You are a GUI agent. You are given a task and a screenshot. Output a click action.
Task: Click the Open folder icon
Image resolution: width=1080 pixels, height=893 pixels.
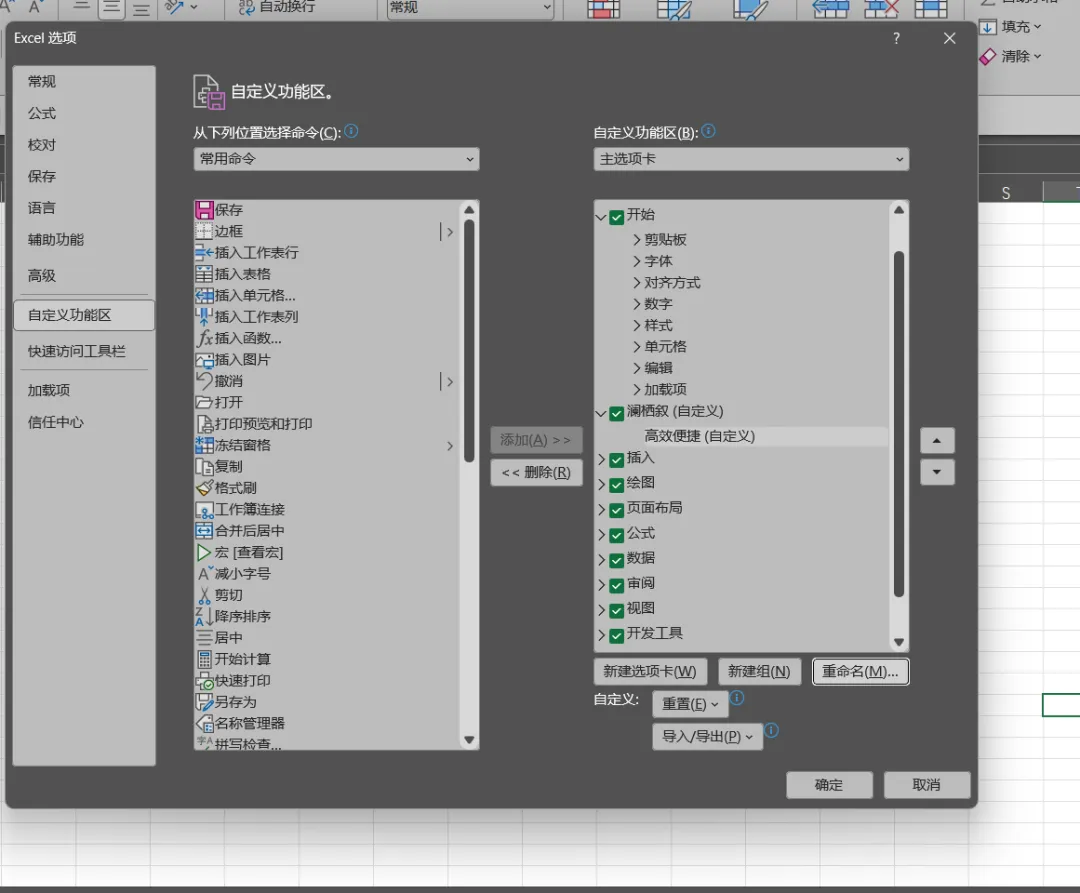click(205, 402)
